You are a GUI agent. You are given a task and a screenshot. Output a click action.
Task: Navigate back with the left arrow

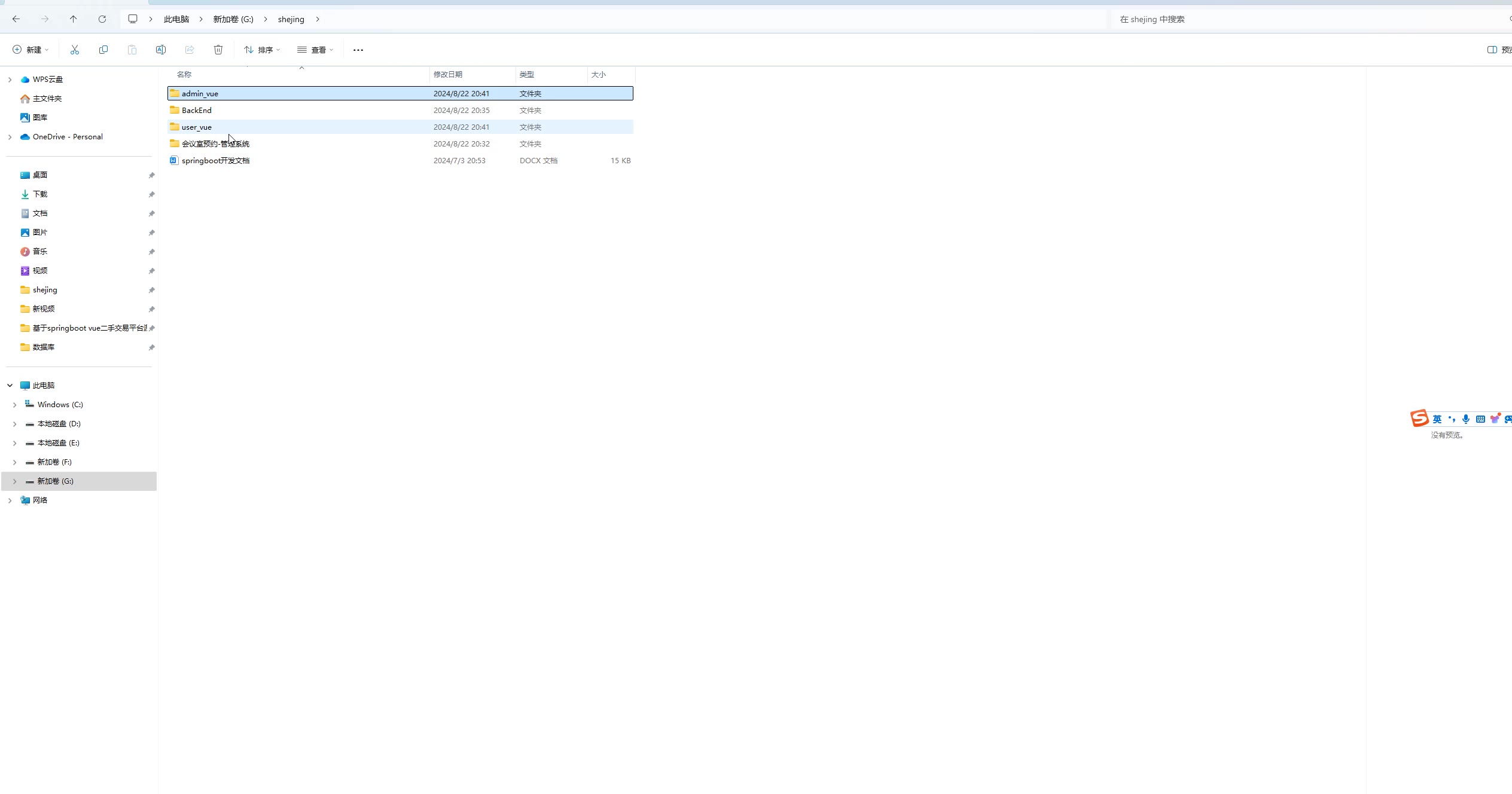16,19
